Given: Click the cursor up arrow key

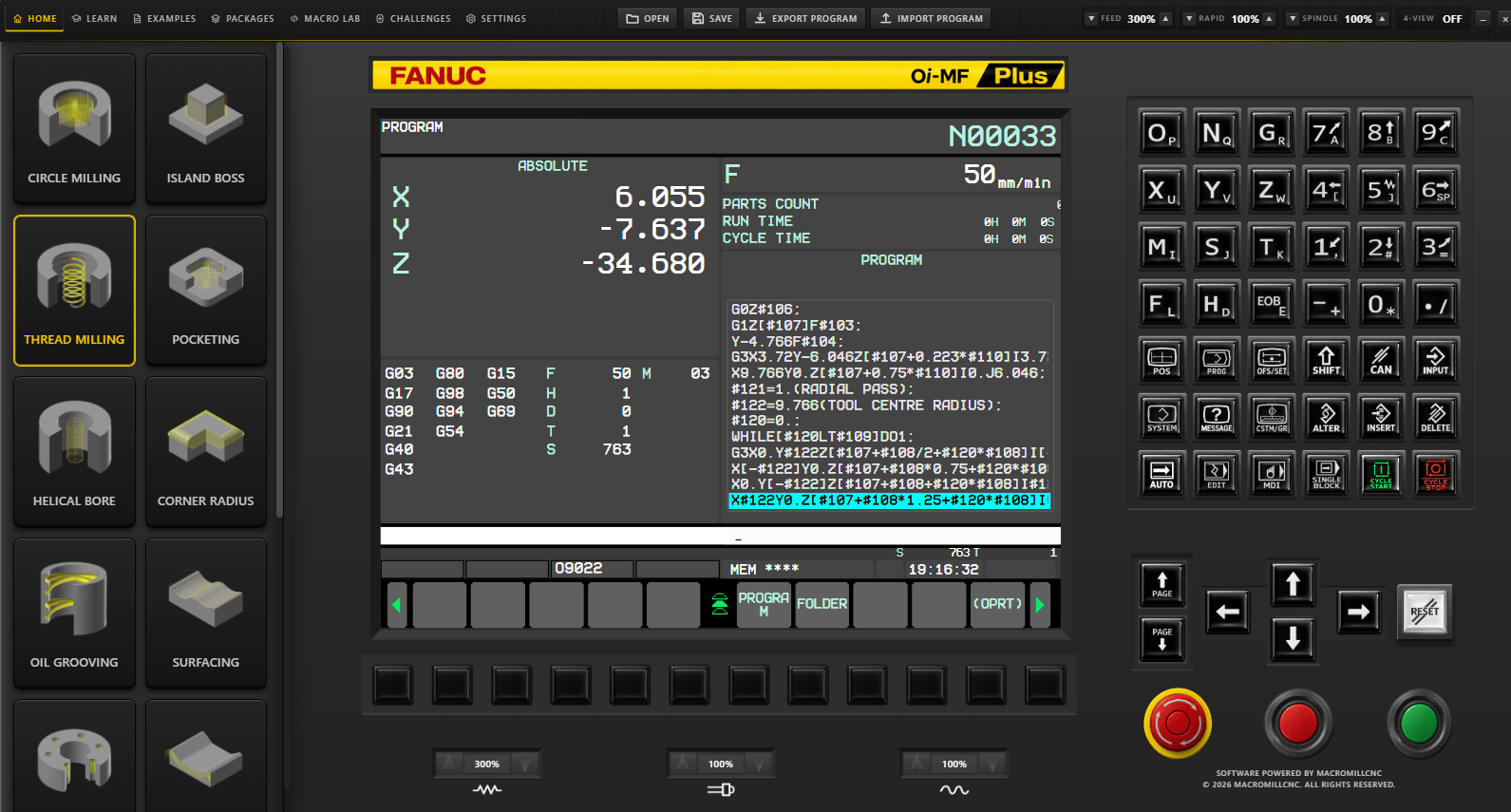Looking at the screenshot, I should [x=1293, y=583].
